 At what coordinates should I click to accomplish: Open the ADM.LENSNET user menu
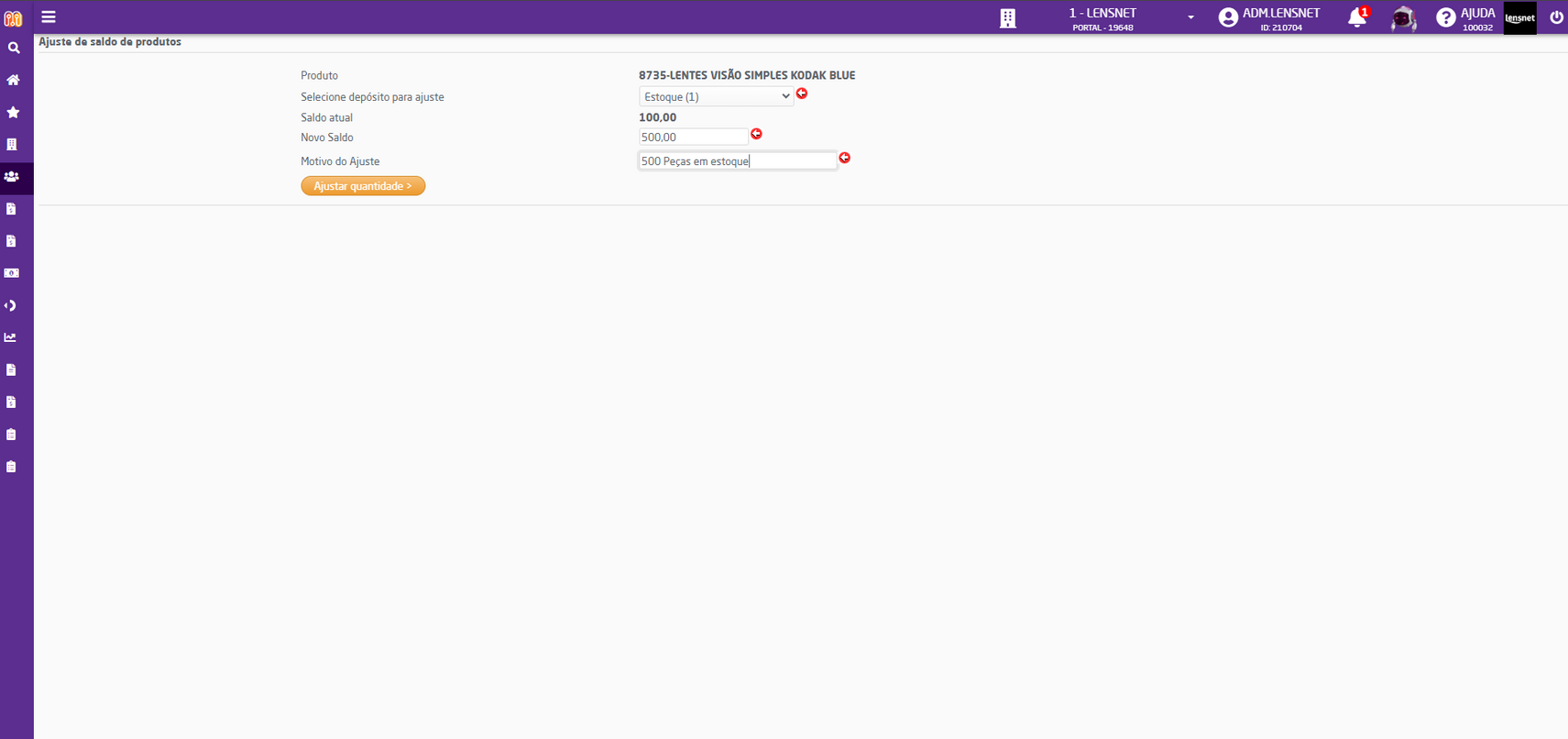tap(1270, 18)
